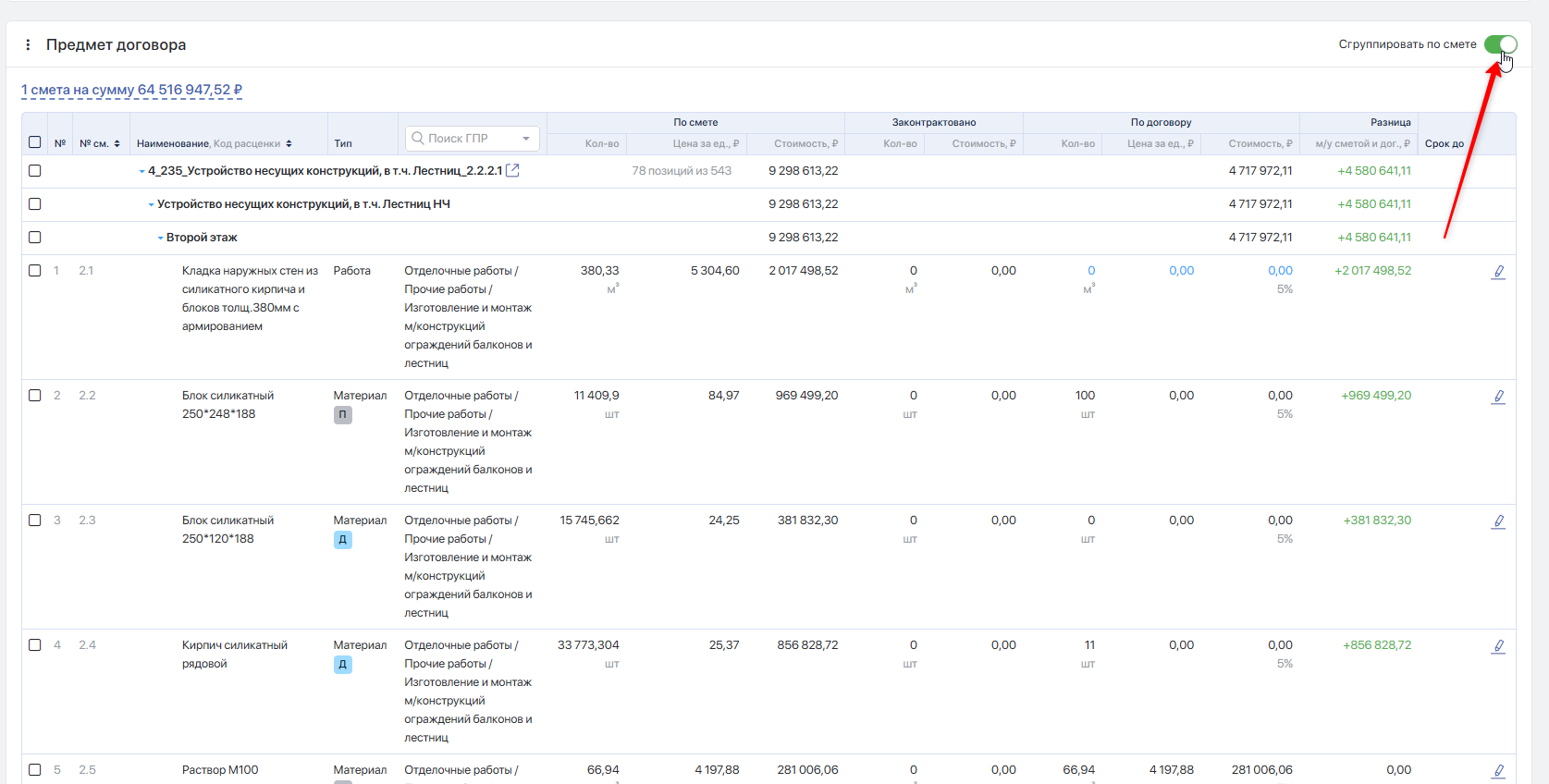This screenshot has width=1549, height=784.
Task: Disable the Сгруппировать по смете toggle
Action: pos(1500,44)
